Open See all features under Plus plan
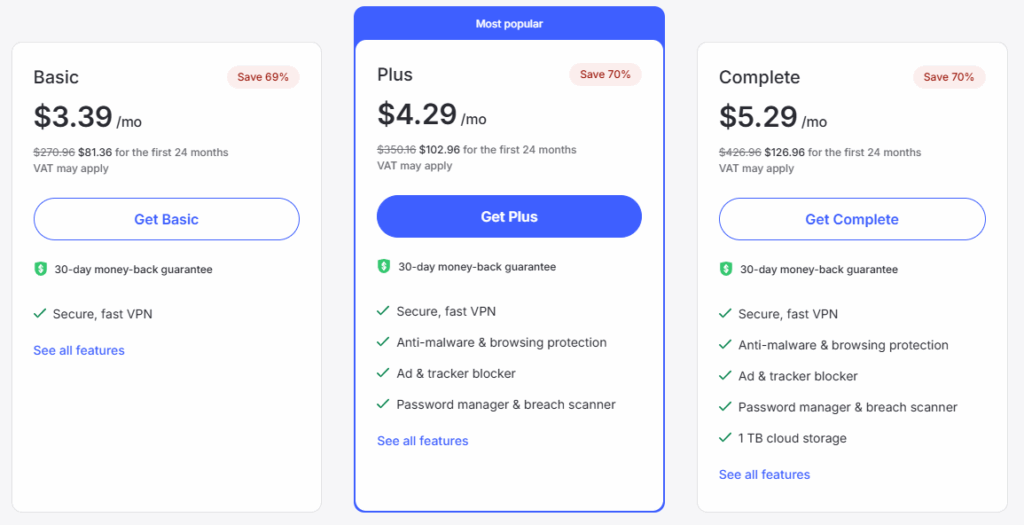The width and height of the screenshot is (1024, 525). tap(422, 440)
